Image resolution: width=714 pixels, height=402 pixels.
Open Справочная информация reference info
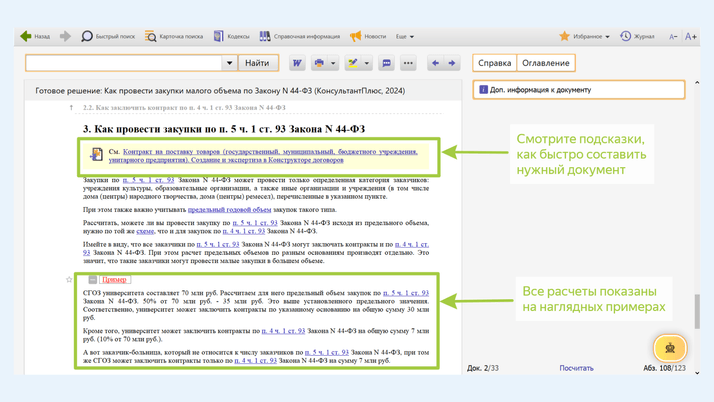pyautogui.click(x=299, y=36)
